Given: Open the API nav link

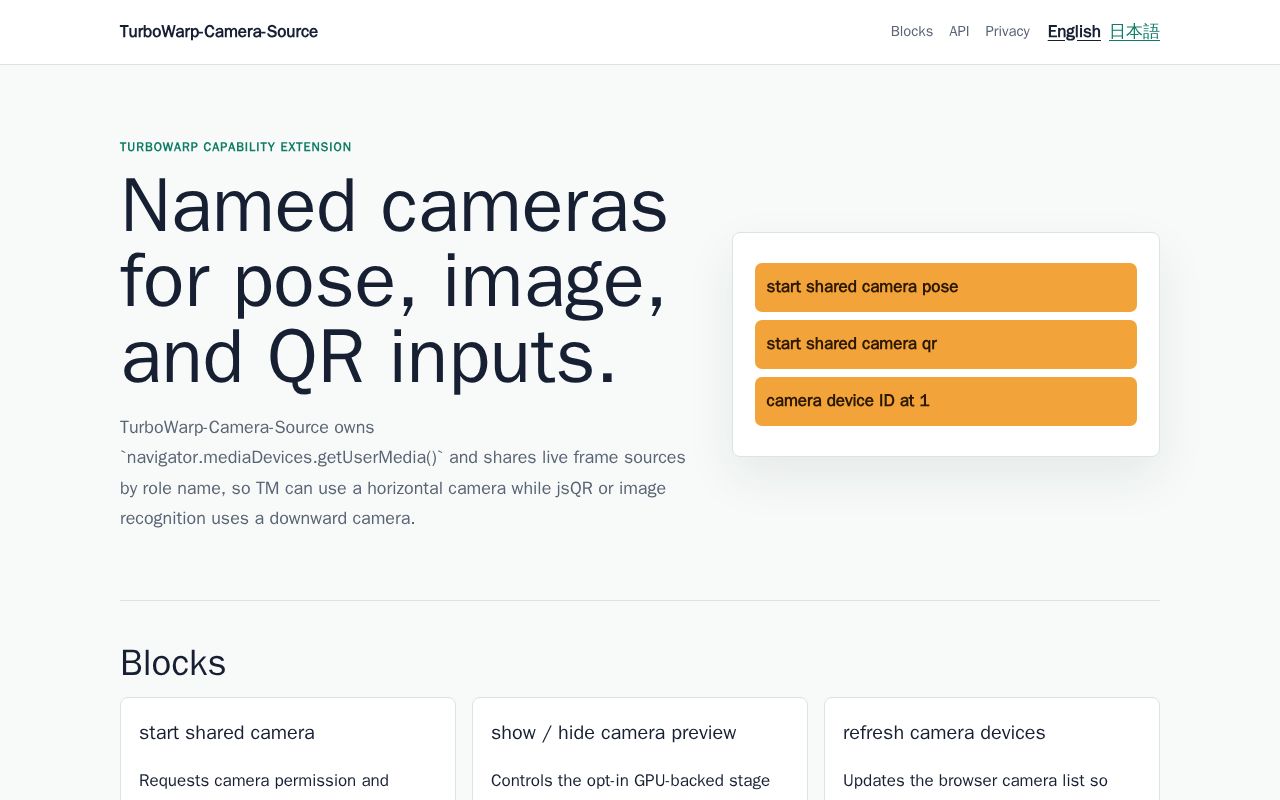Looking at the screenshot, I should coord(959,32).
